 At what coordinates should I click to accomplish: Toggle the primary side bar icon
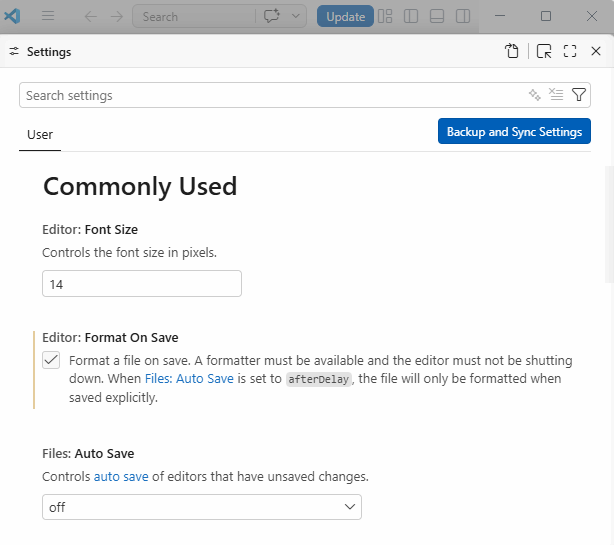coord(411,16)
